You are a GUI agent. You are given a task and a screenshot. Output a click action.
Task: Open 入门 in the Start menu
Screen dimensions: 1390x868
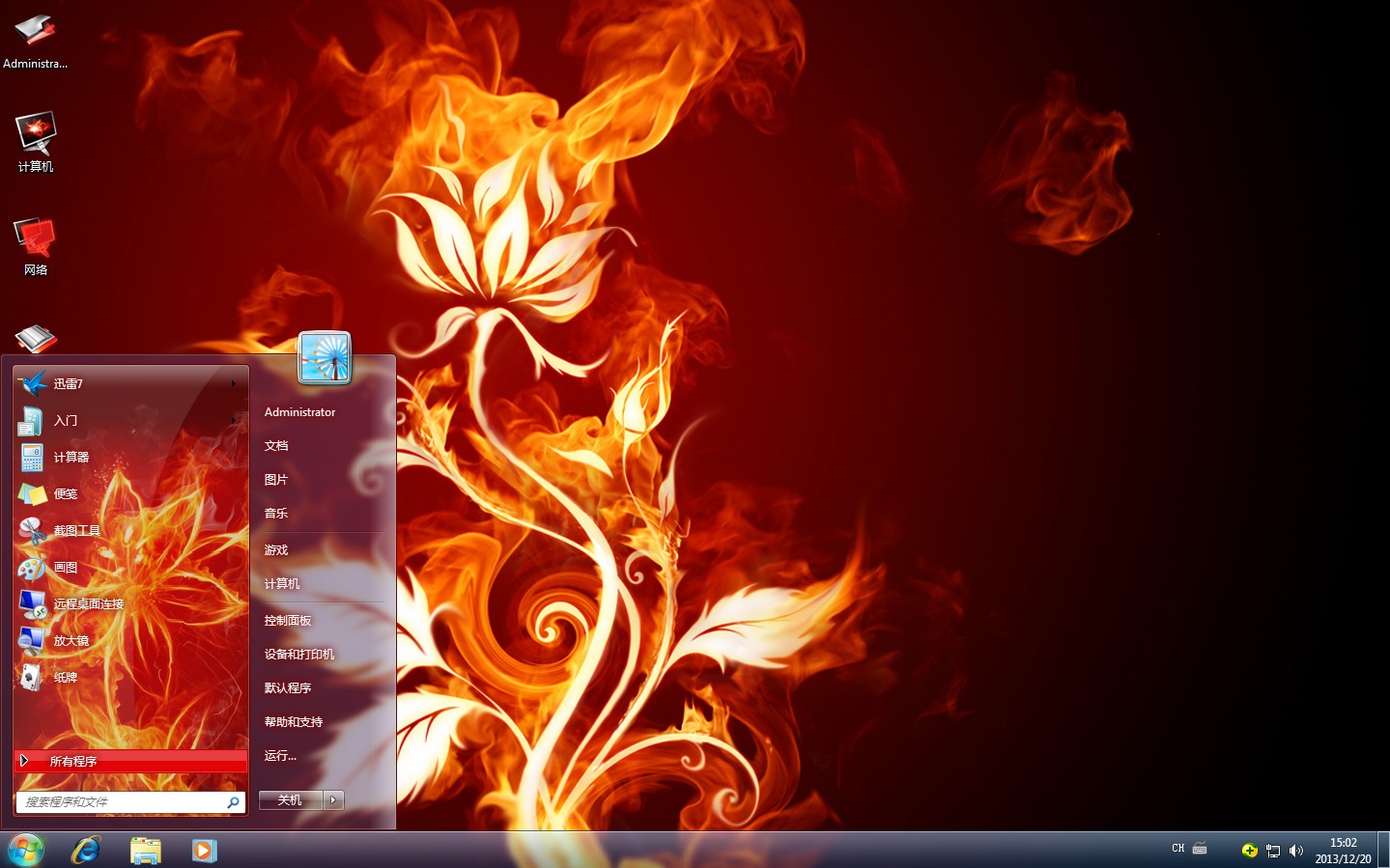129,420
